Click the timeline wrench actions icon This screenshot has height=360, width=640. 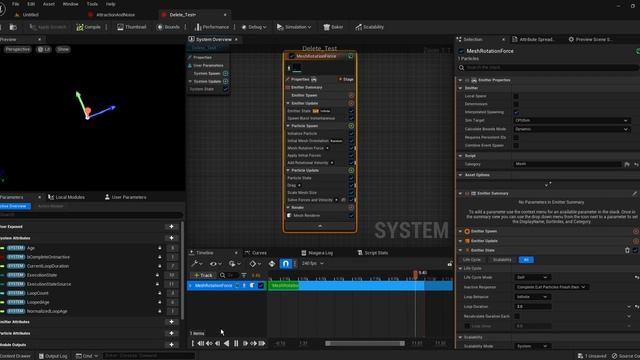[x=197, y=264]
